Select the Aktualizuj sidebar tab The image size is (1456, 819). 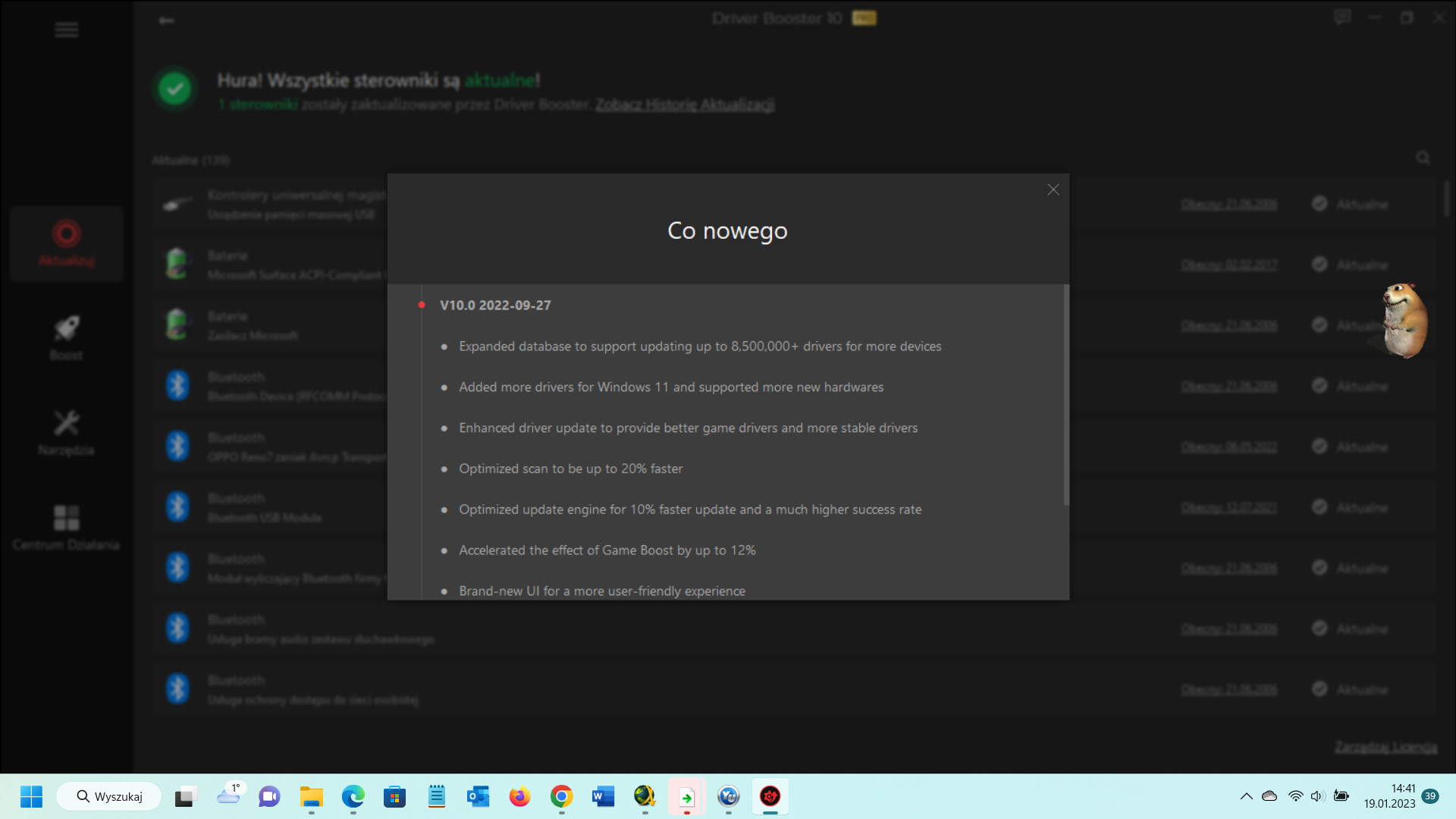(x=67, y=243)
